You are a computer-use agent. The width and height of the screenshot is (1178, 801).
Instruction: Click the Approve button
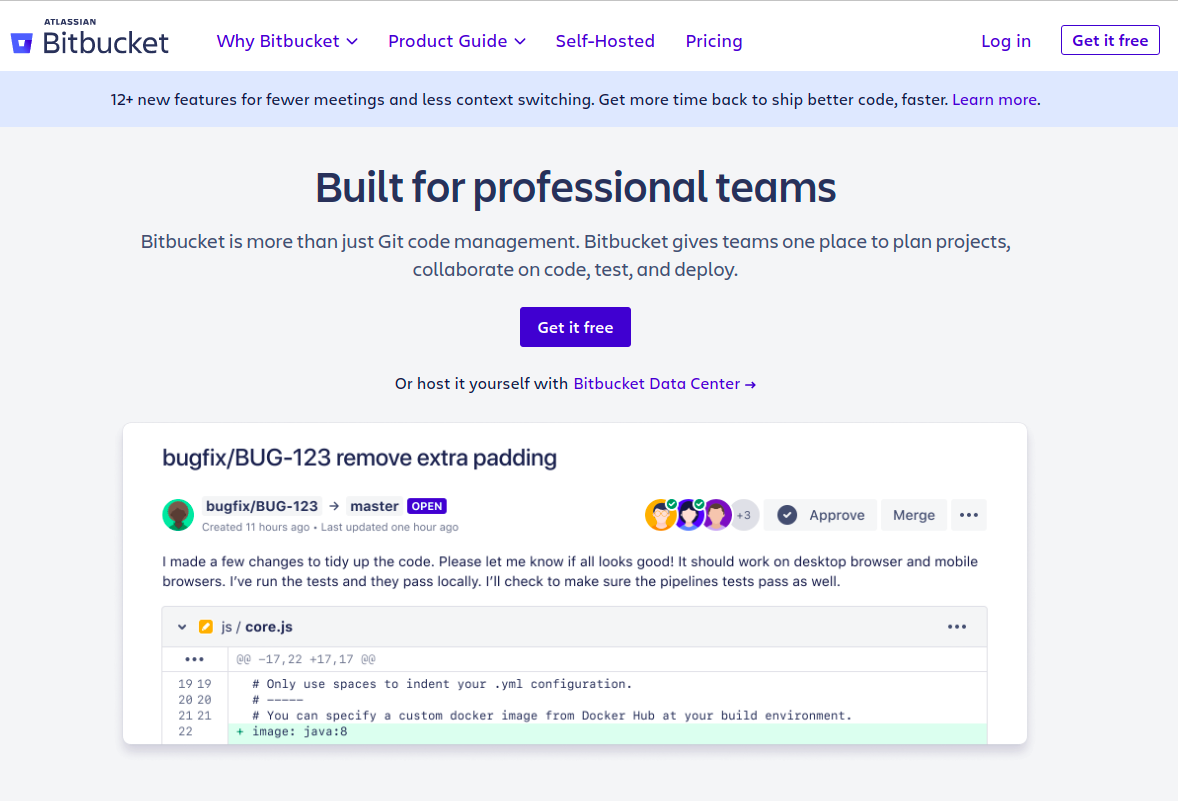click(820, 515)
